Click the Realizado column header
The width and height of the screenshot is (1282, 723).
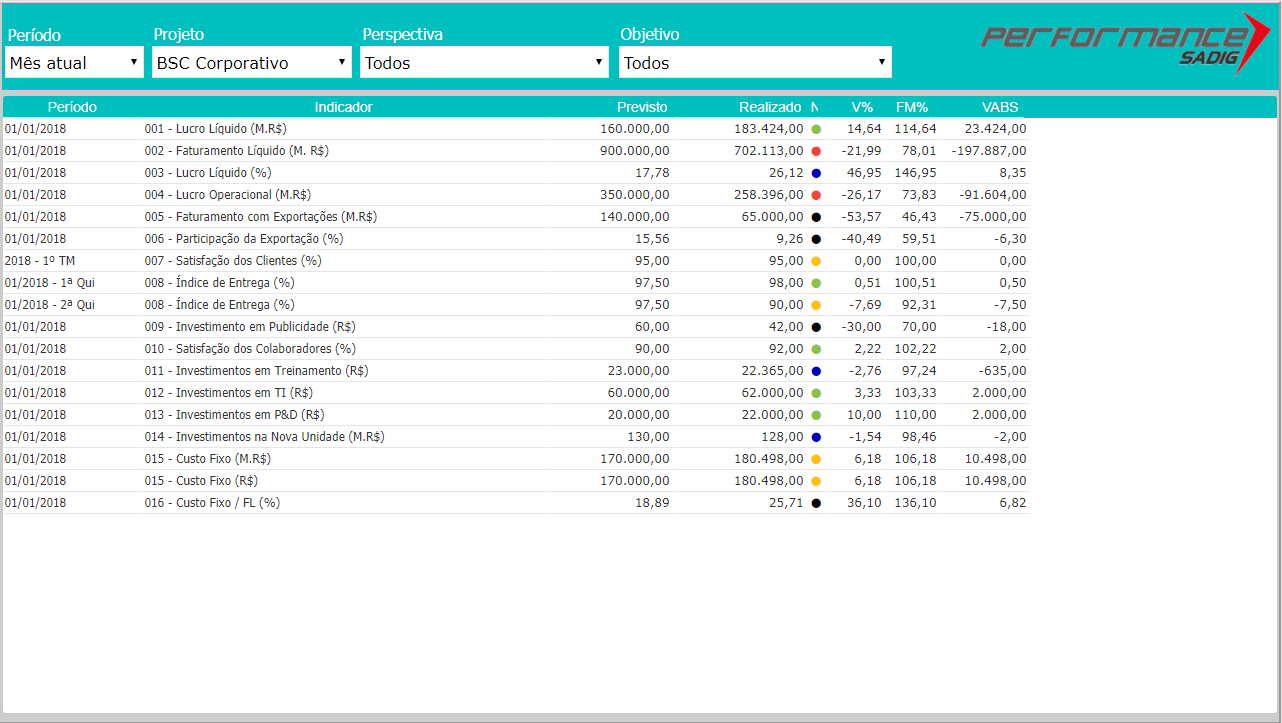click(x=770, y=107)
